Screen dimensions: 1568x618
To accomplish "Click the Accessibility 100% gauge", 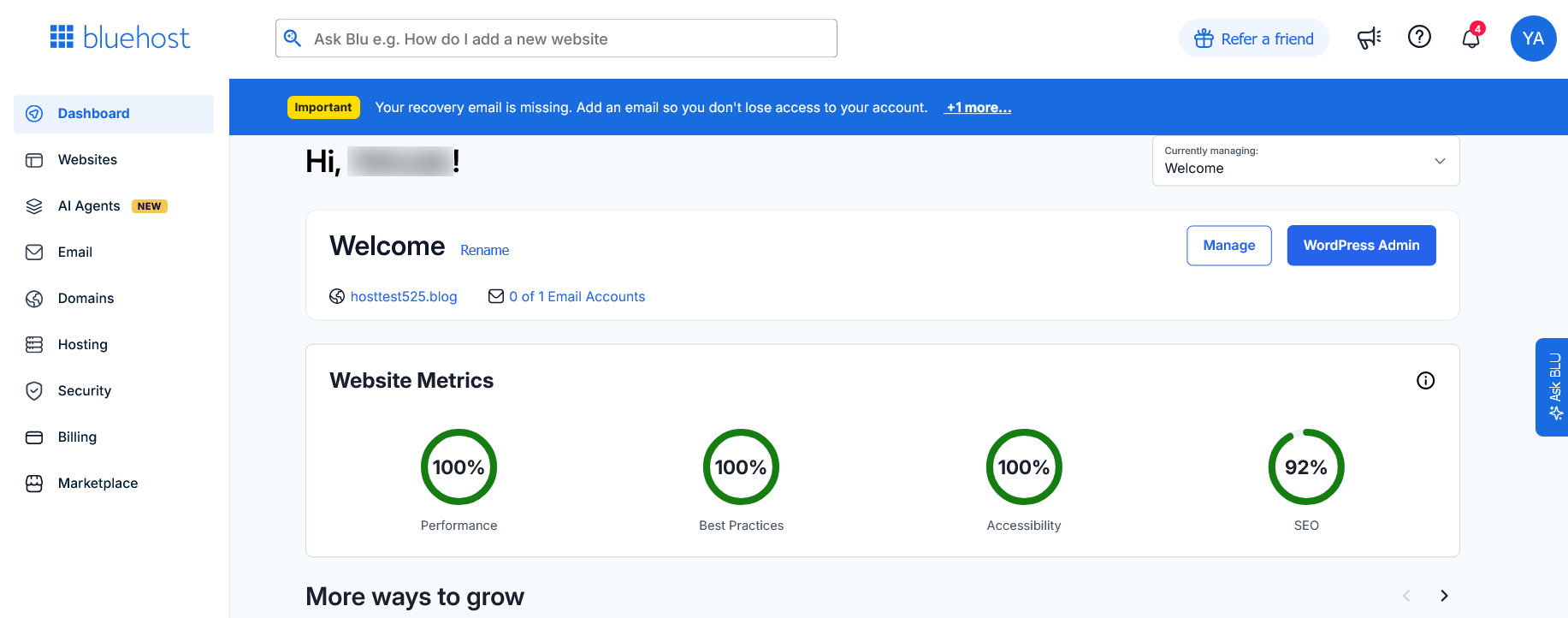I will coord(1024,466).
